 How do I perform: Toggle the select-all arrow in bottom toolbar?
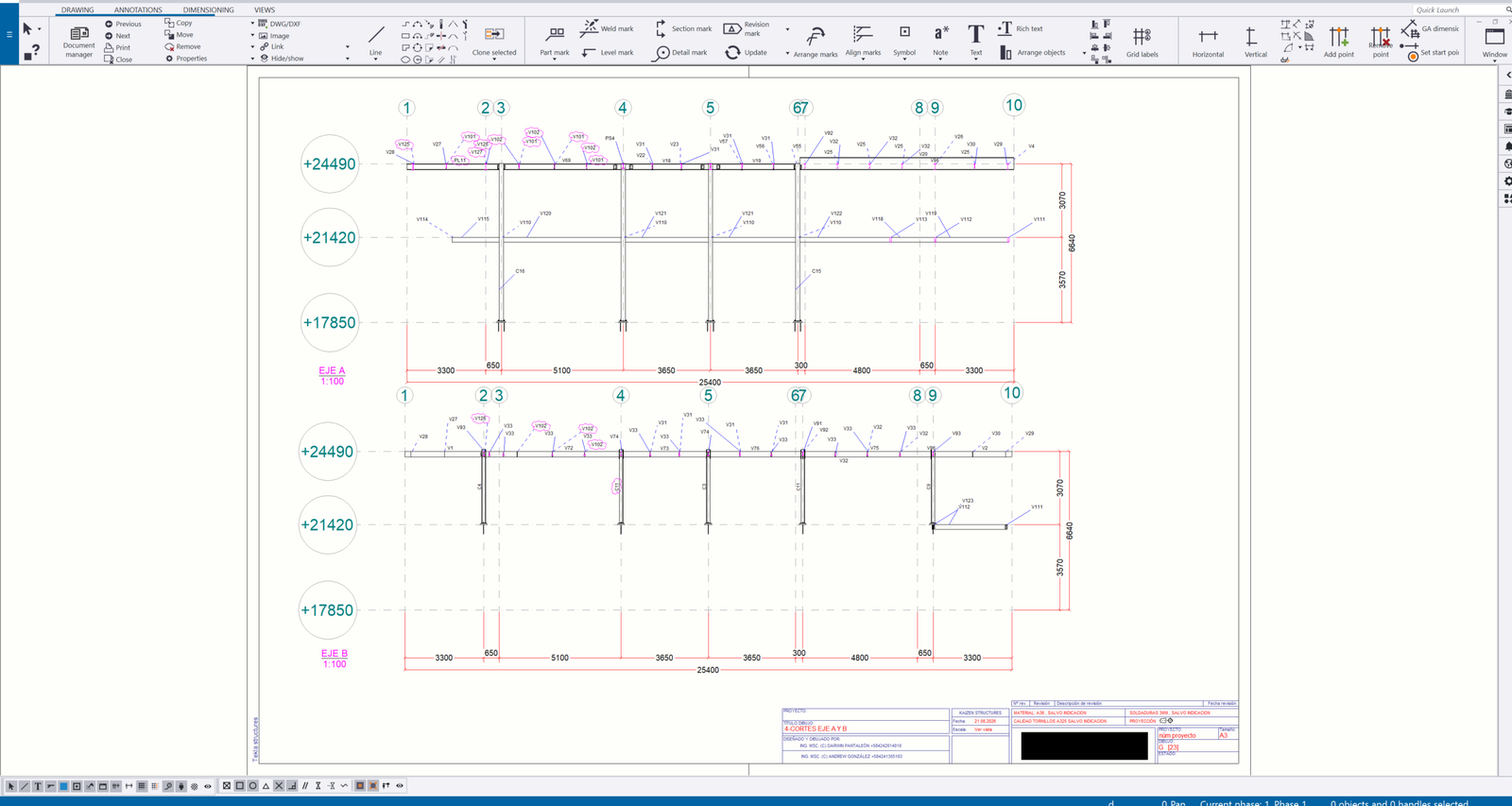(11, 786)
